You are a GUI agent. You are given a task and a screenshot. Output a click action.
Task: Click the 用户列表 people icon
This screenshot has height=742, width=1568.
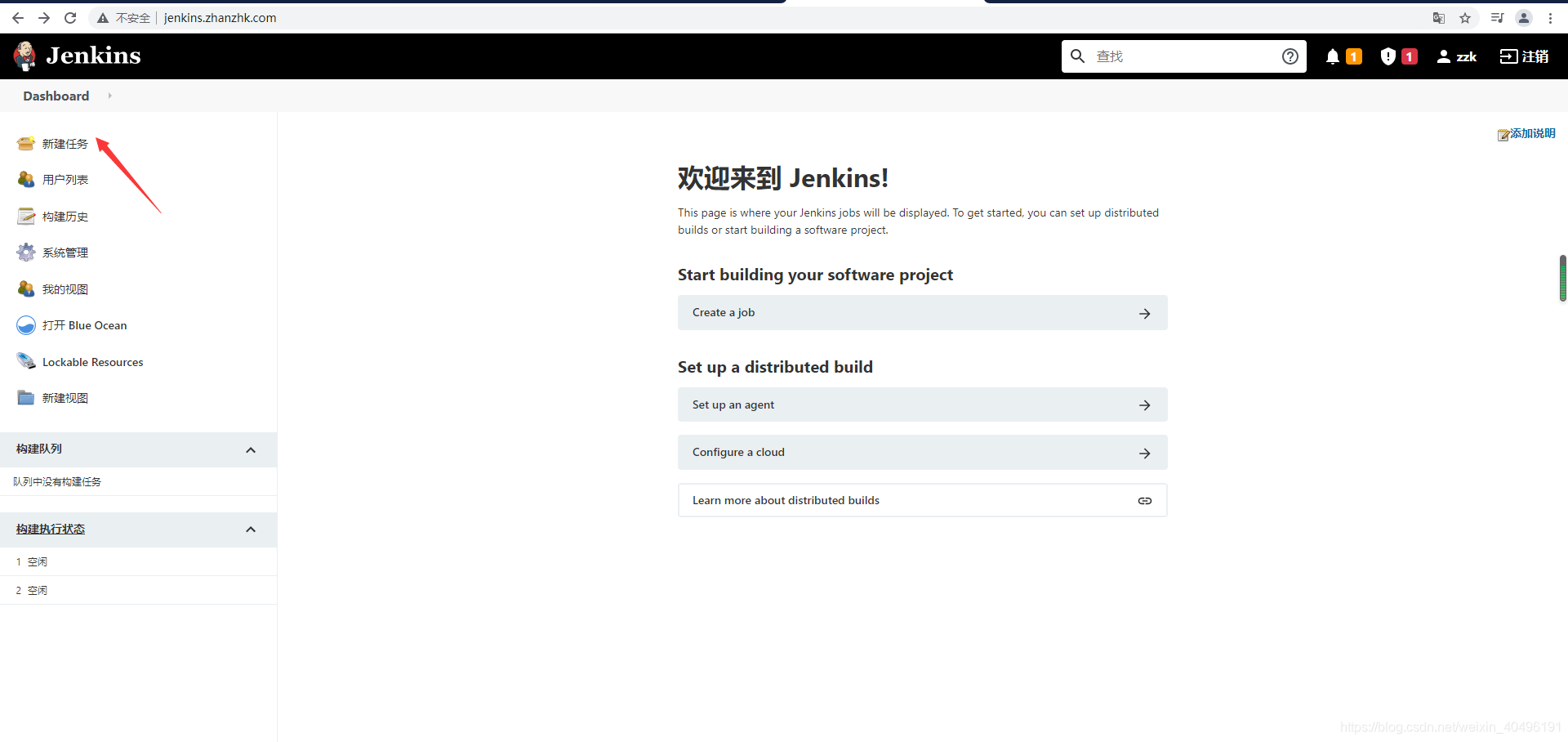[x=26, y=180]
